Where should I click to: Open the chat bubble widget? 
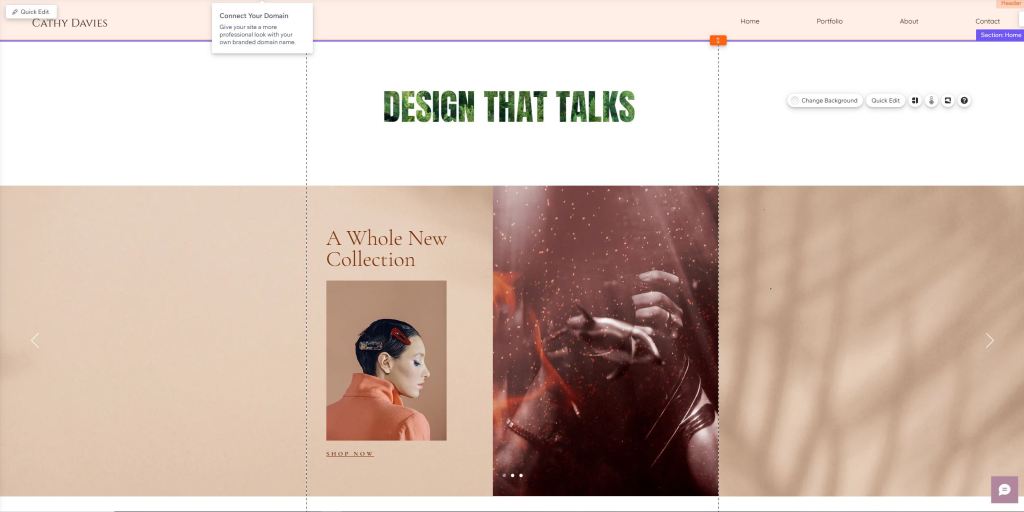click(1004, 489)
